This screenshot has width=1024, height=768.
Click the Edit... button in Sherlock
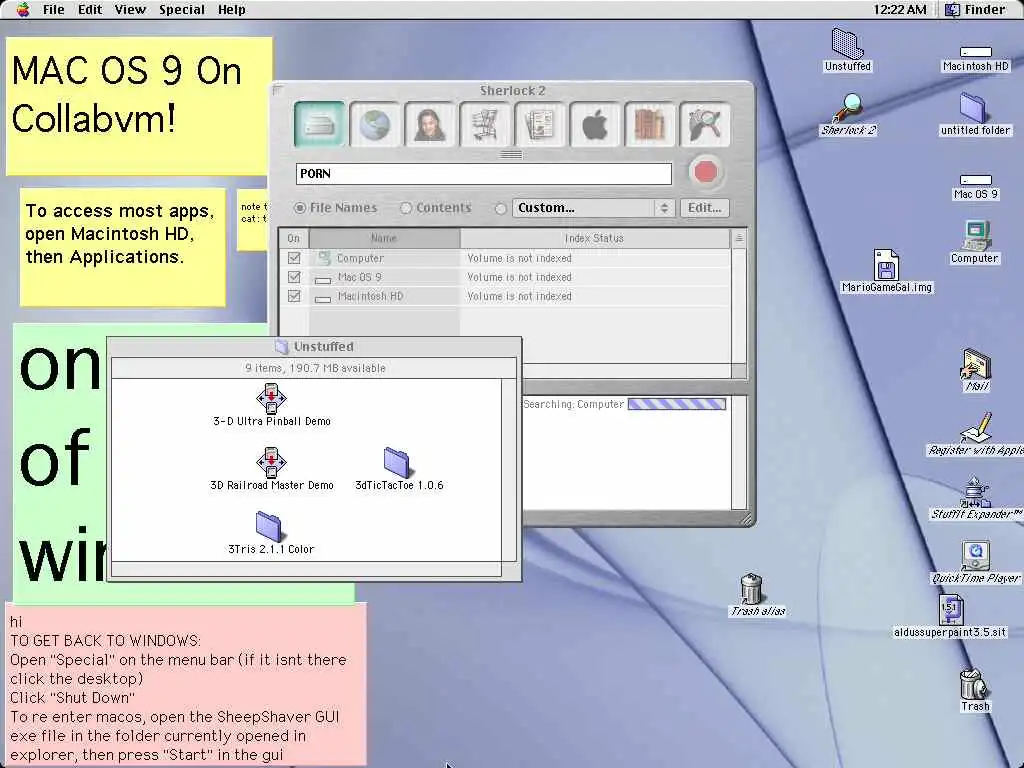coord(705,208)
